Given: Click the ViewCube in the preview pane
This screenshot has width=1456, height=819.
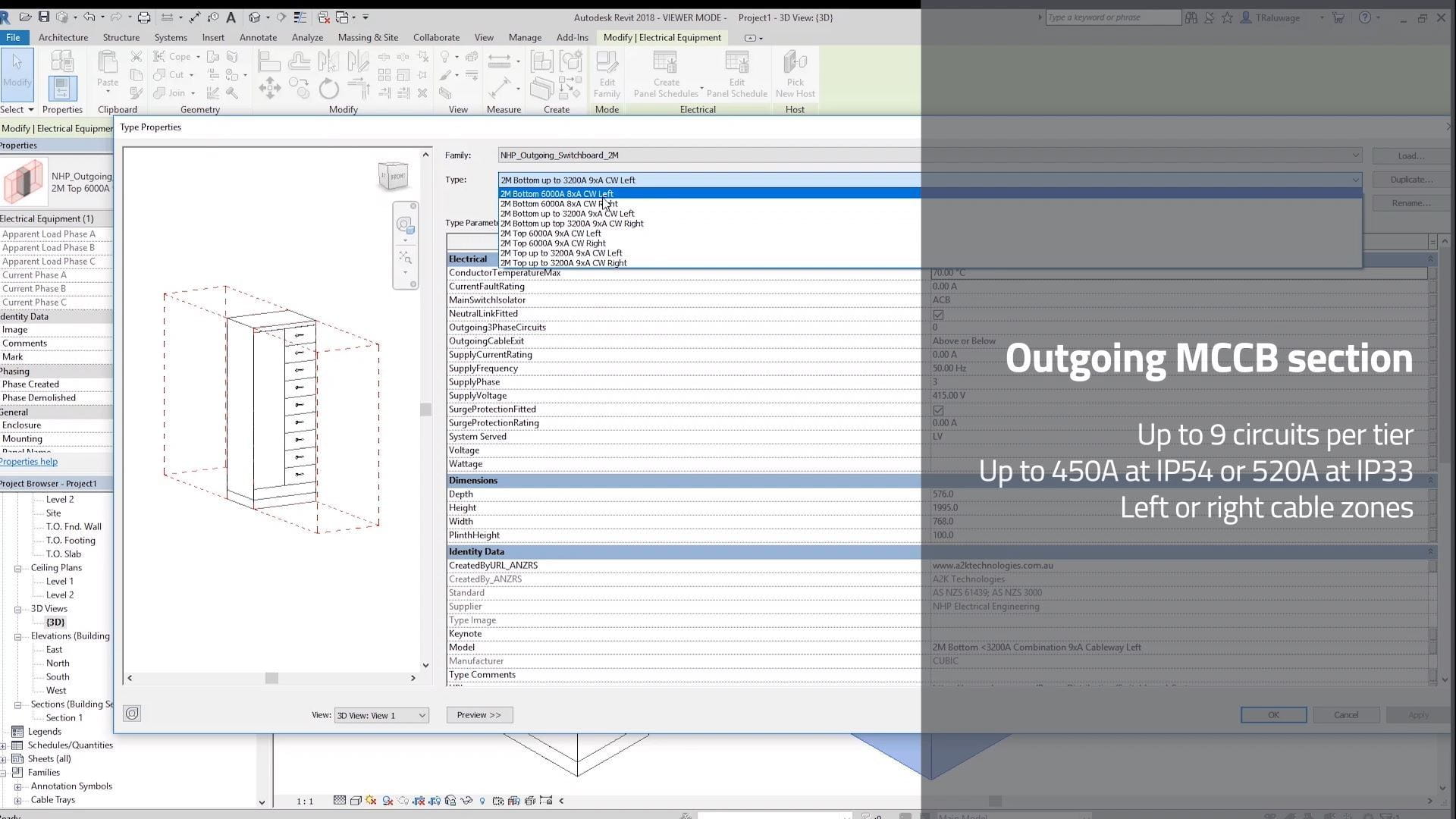Looking at the screenshot, I should point(394,176).
